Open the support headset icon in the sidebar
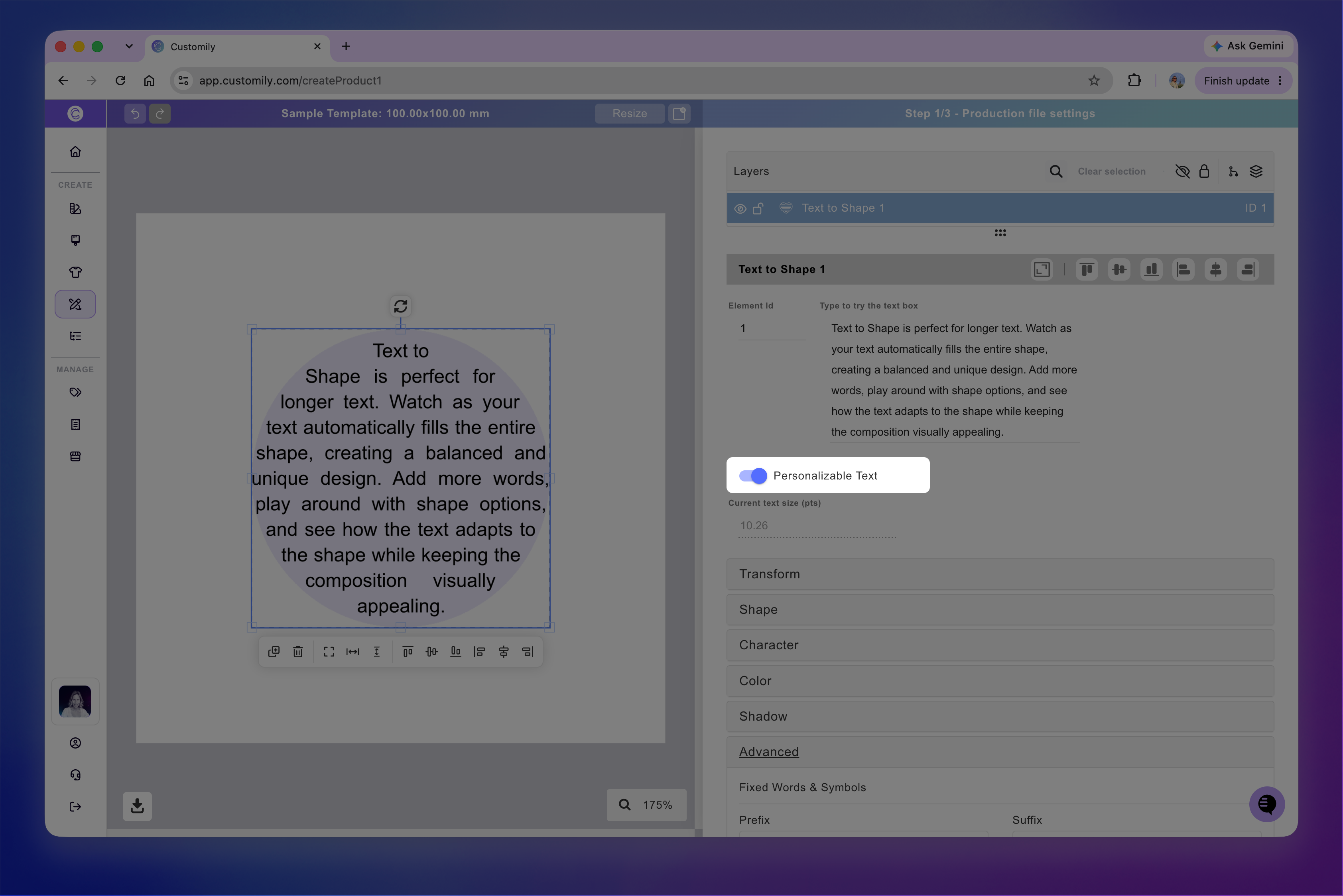 click(x=75, y=775)
